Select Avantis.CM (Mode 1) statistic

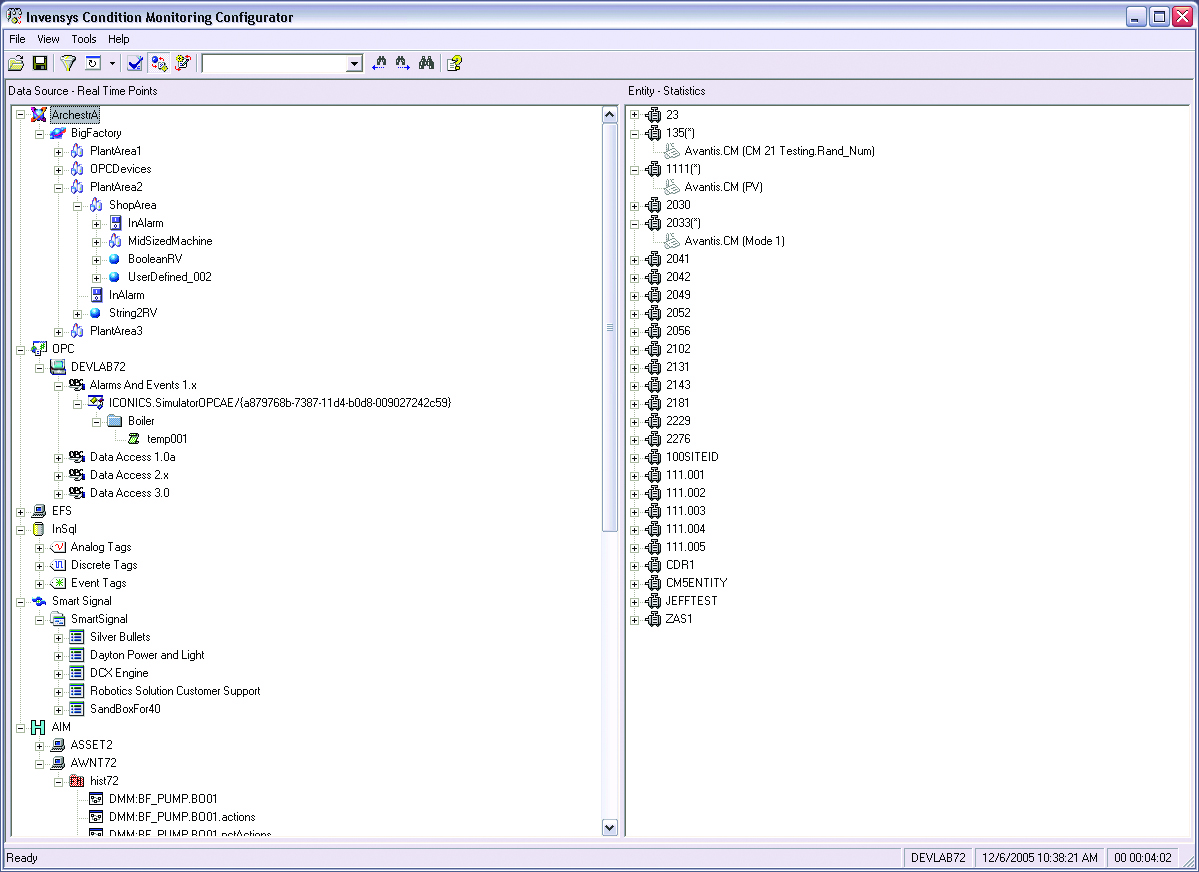pyautogui.click(x=734, y=241)
